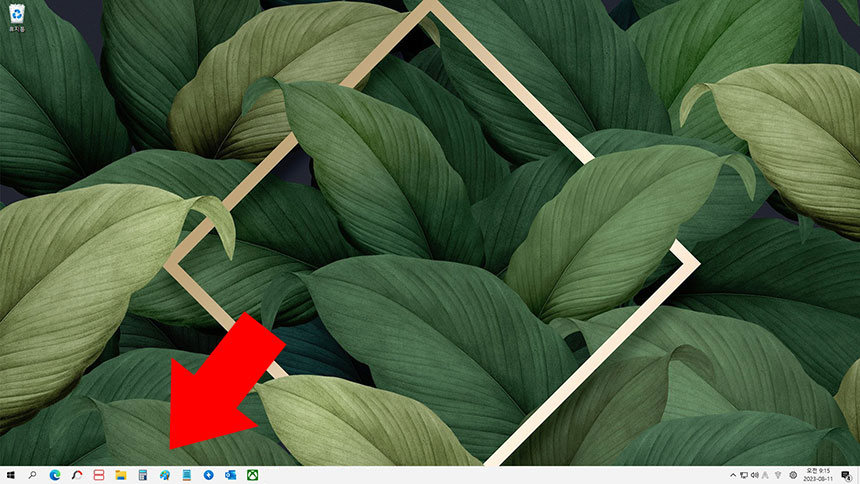The width and height of the screenshot is (860, 484).
Task: Open the network status tray icon
Action: tap(744, 475)
